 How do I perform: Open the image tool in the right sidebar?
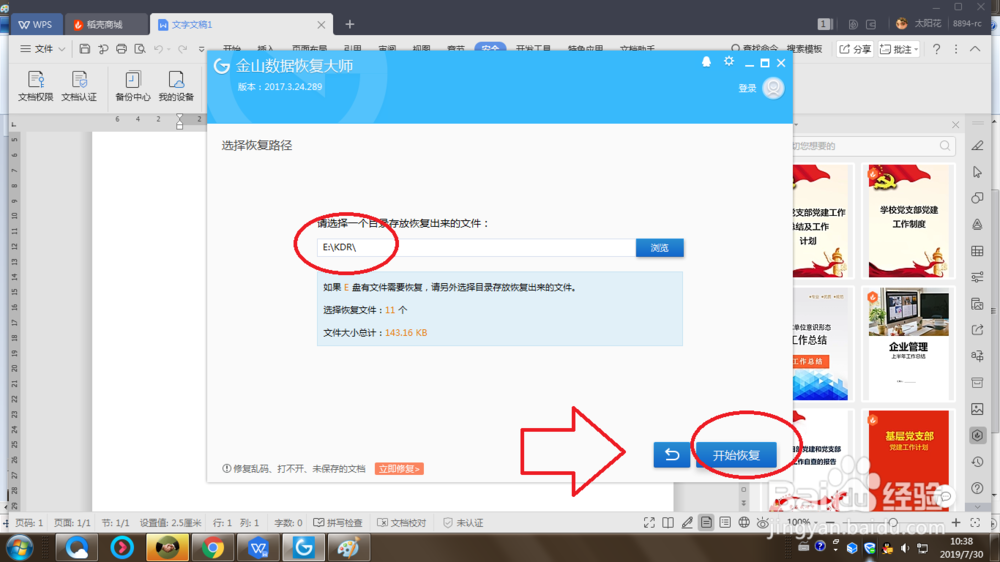(977, 409)
